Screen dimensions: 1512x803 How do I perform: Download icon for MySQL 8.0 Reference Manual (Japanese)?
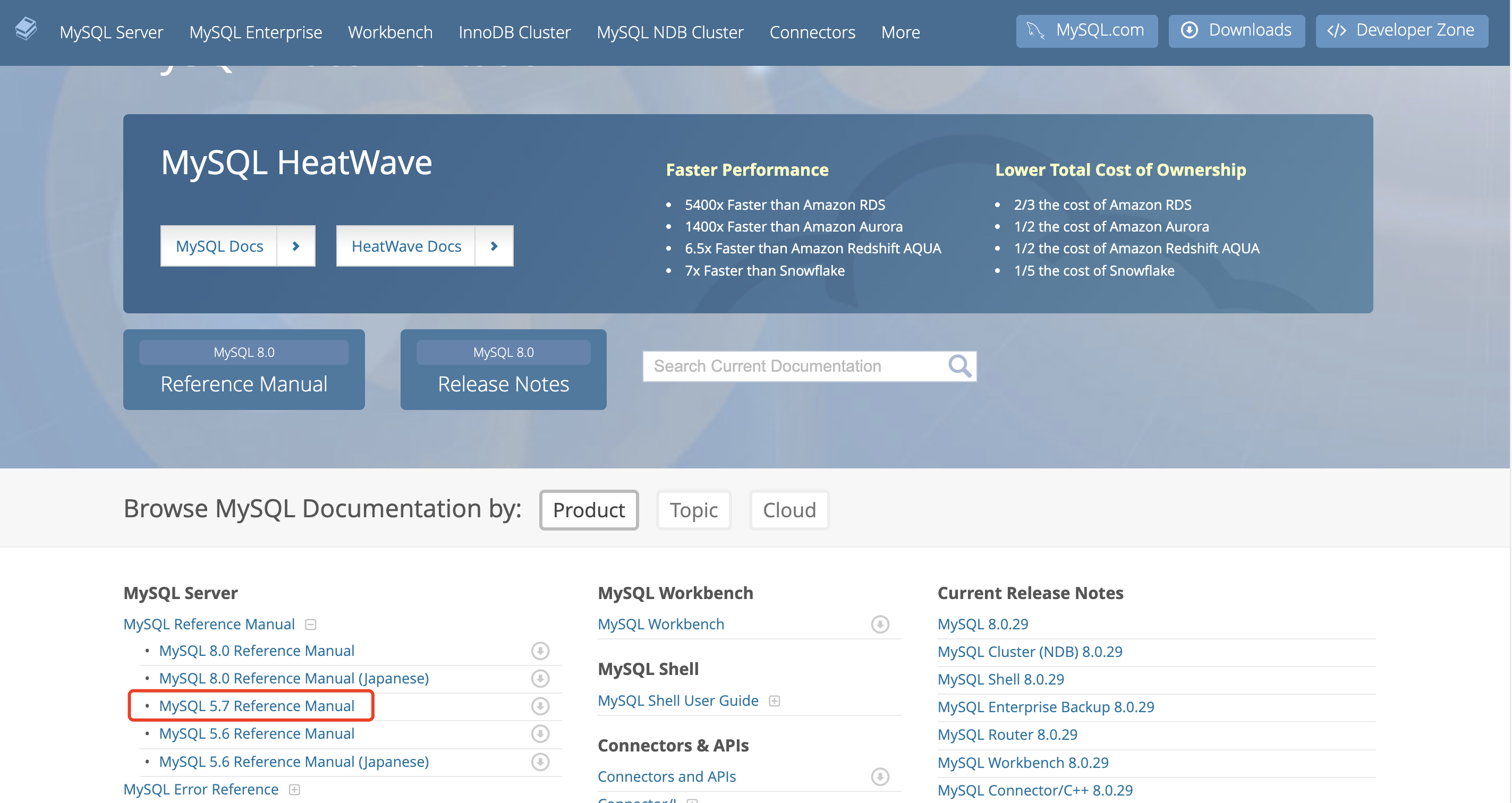pos(540,679)
